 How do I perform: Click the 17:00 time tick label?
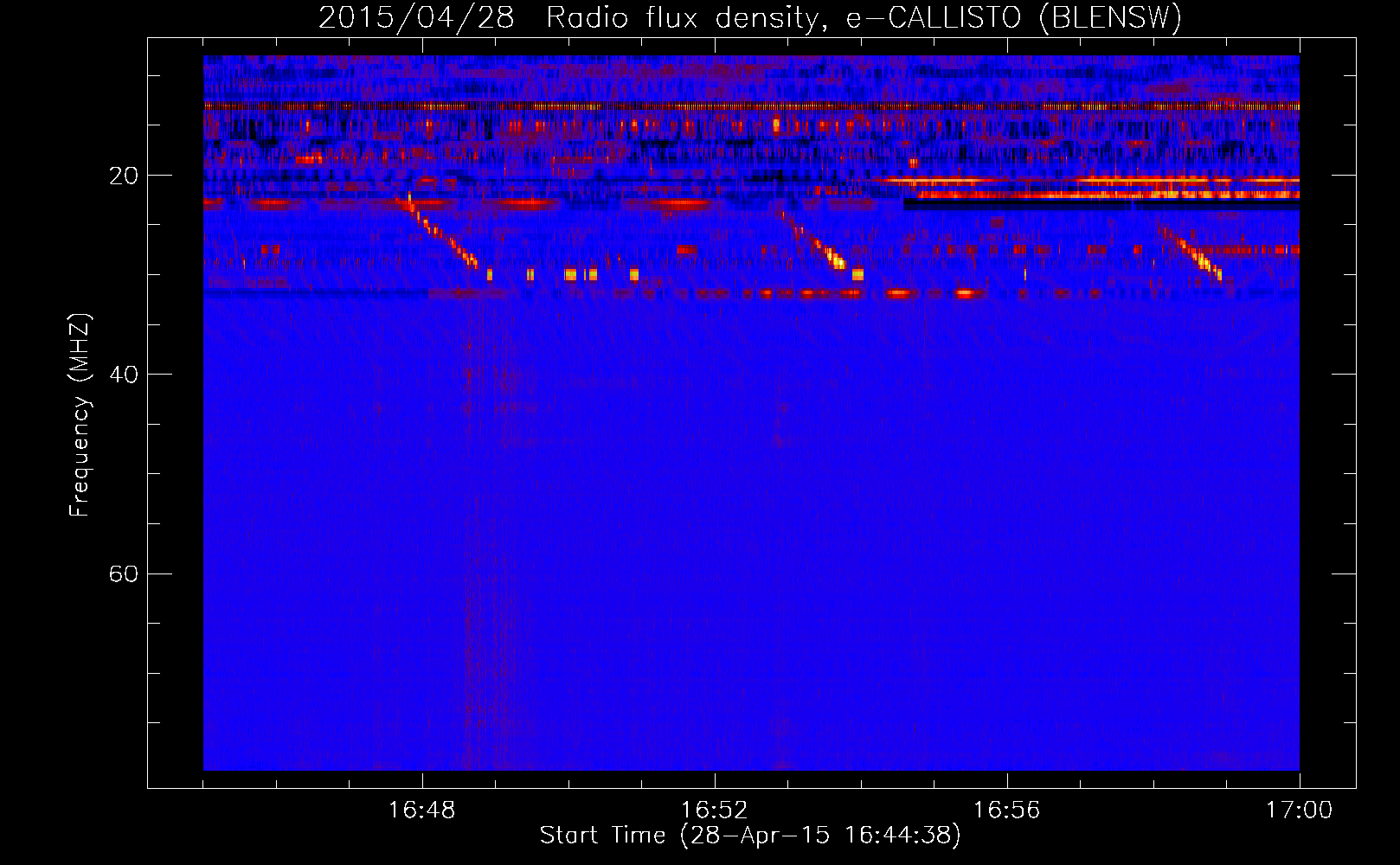pos(1299,811)
